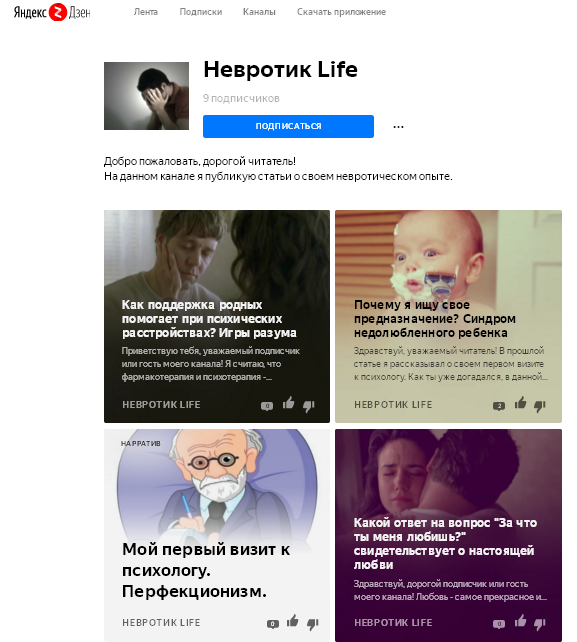
Task: Dislike the 'За что ты меня любишь' article
Action: (540, 624)
